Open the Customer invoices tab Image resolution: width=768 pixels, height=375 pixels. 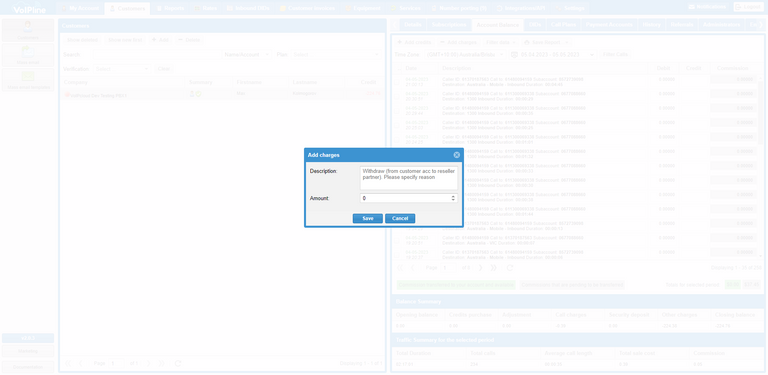[x=307, y=8]
